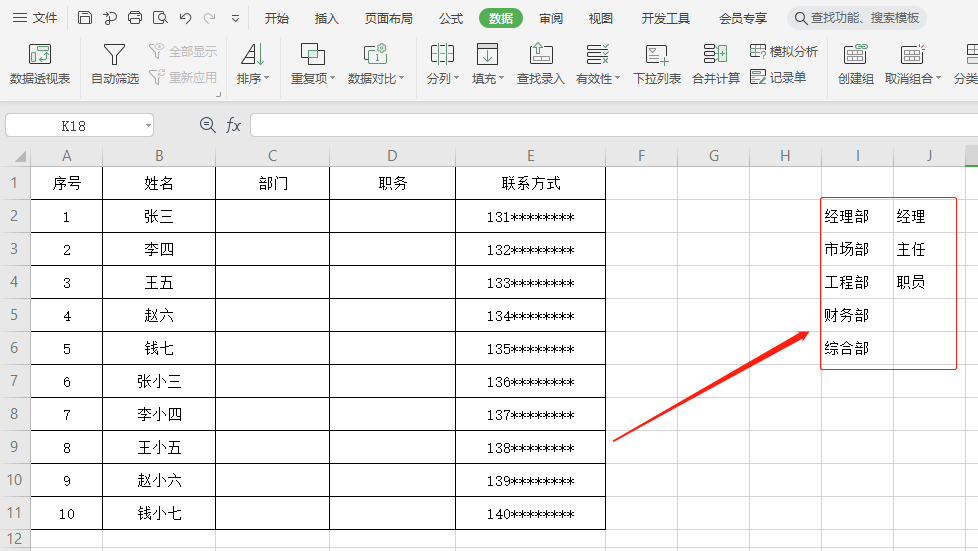Switch to the 页面布局 tab
Viewport: 978px width, 551px height.
(388, 19)
